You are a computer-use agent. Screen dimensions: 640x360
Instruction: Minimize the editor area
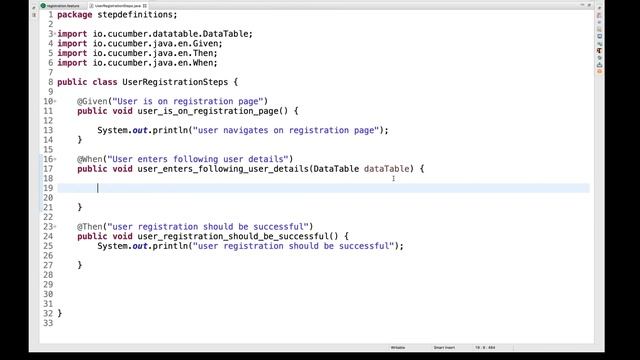(582, 5)
